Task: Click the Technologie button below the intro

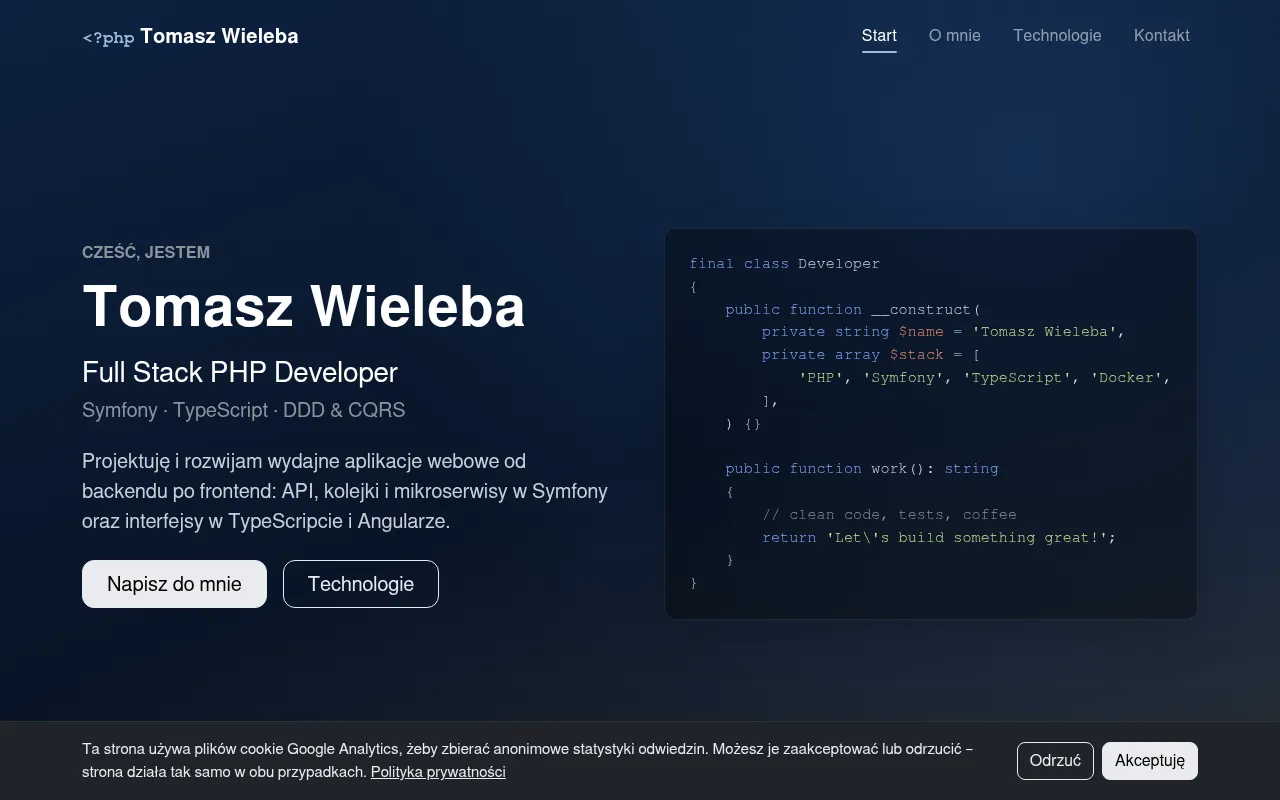Action: [361, 584]
